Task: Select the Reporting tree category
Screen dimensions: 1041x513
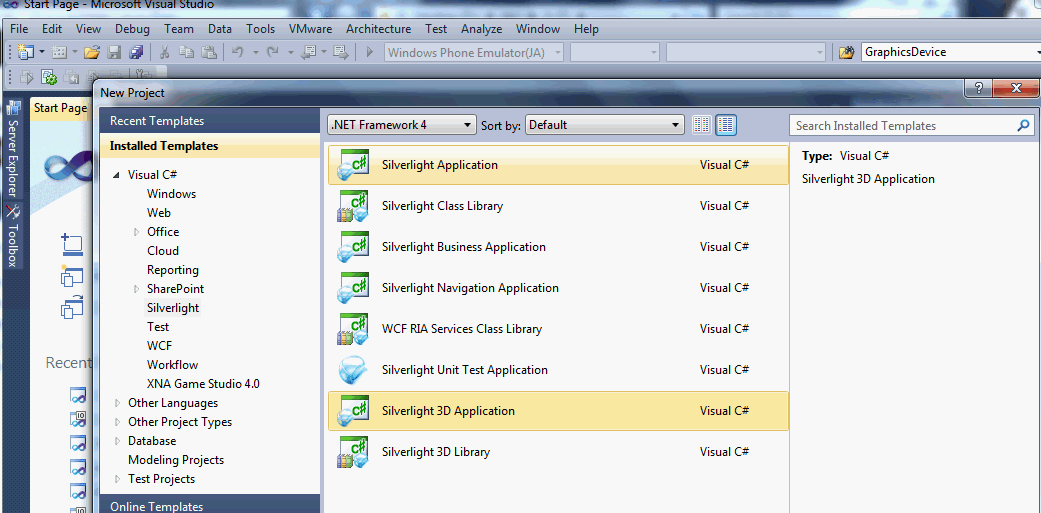Action: (173, 270)
